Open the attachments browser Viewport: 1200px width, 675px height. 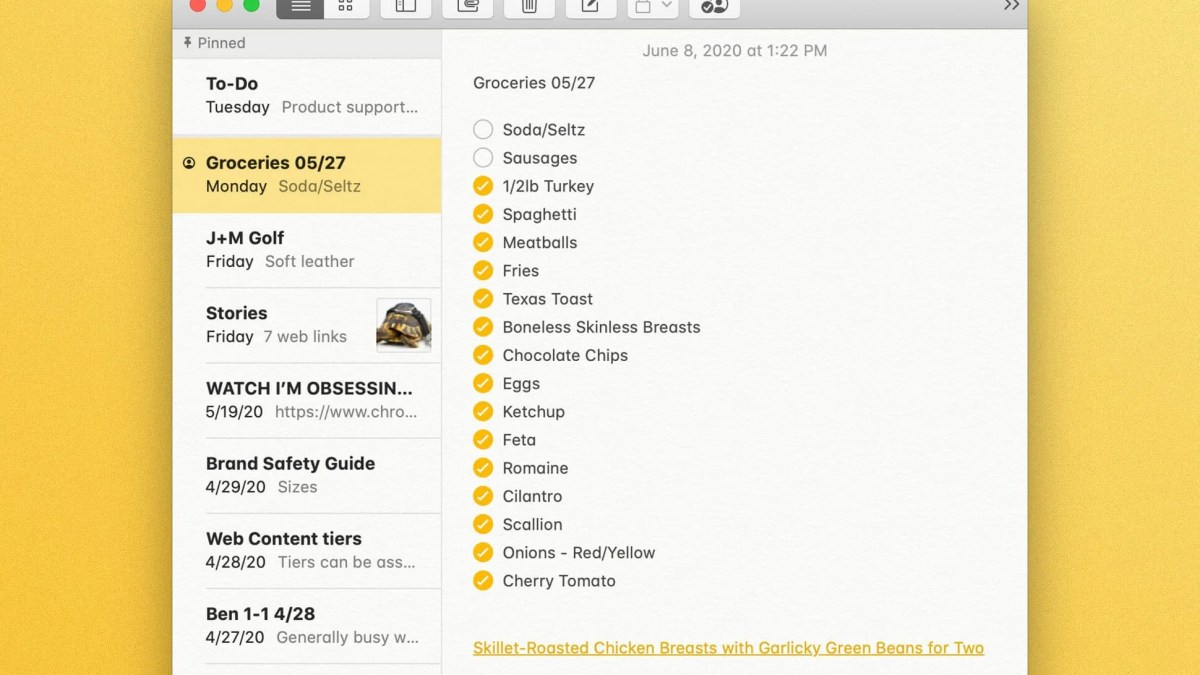(x=467, y=7)
